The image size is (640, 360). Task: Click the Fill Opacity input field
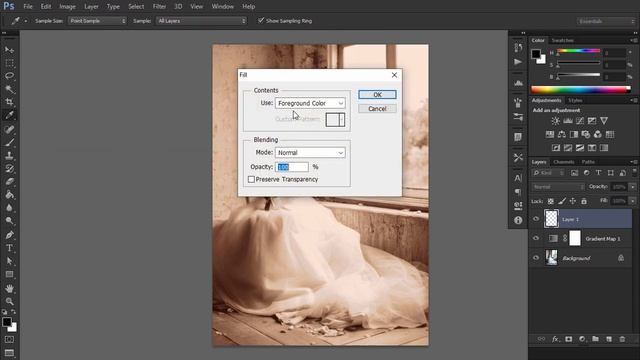[x=292, y=167]
